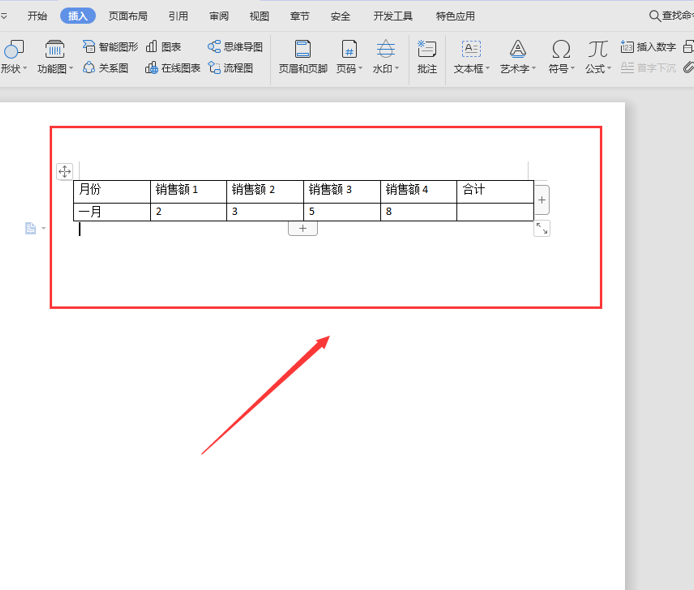Screen dimensions: 694x590
Task: Click the table resize handle
Action: 542,228
